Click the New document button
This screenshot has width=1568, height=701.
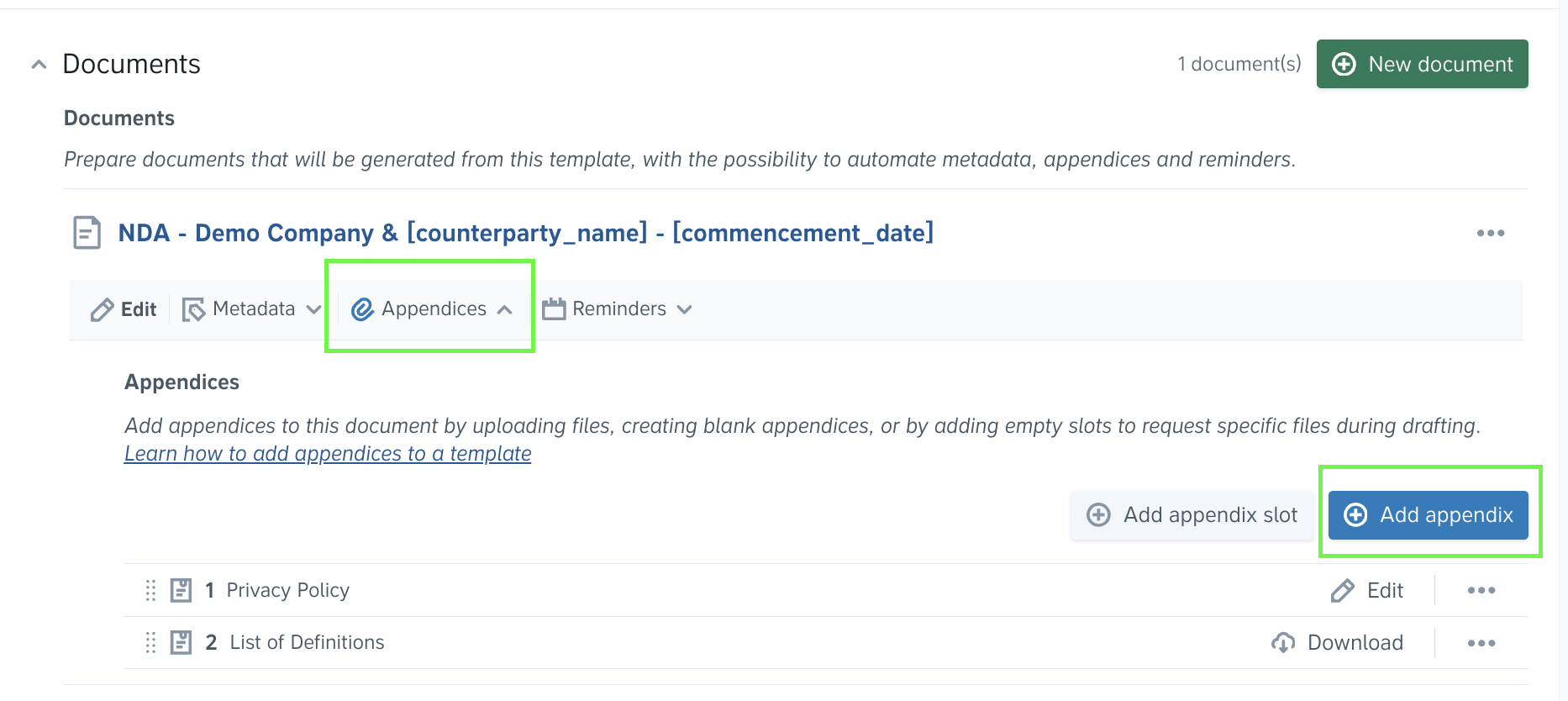click(x=1422, y=64)
